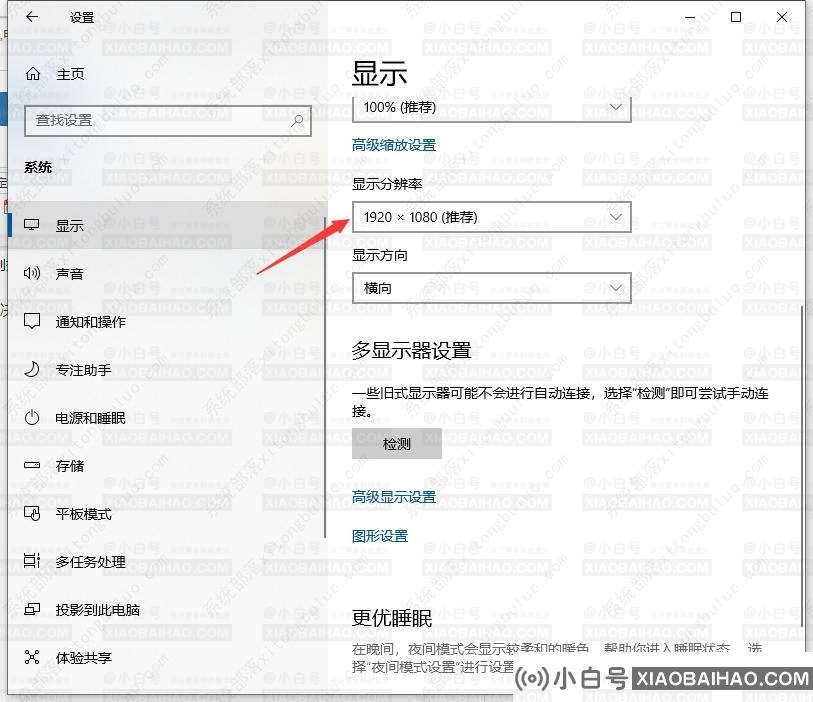
Task: Select the 声音 speaker icon
Action: click(32, 273)
